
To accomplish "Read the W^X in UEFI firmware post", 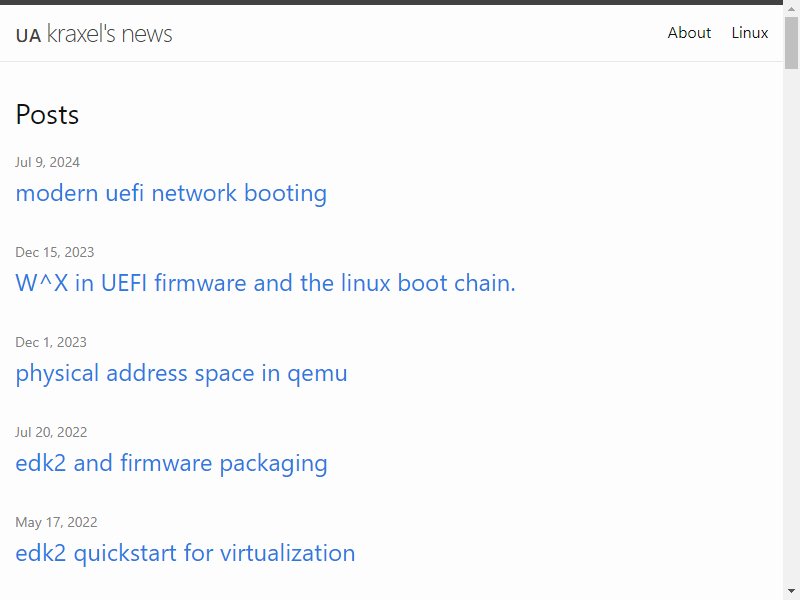I will point(265,283).
